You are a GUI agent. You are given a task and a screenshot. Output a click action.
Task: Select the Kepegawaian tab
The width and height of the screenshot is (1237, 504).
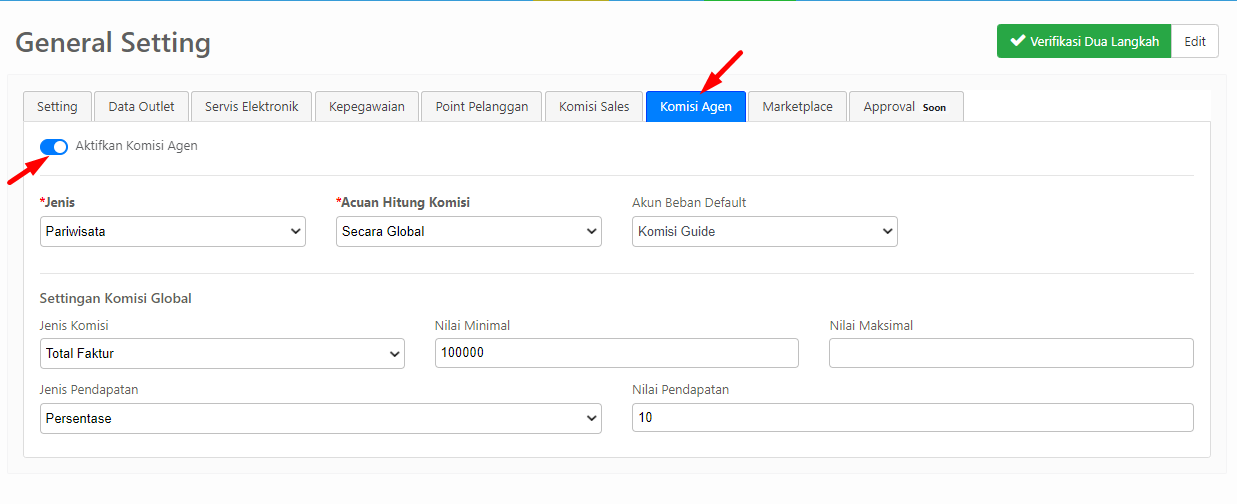click(367, 106)
